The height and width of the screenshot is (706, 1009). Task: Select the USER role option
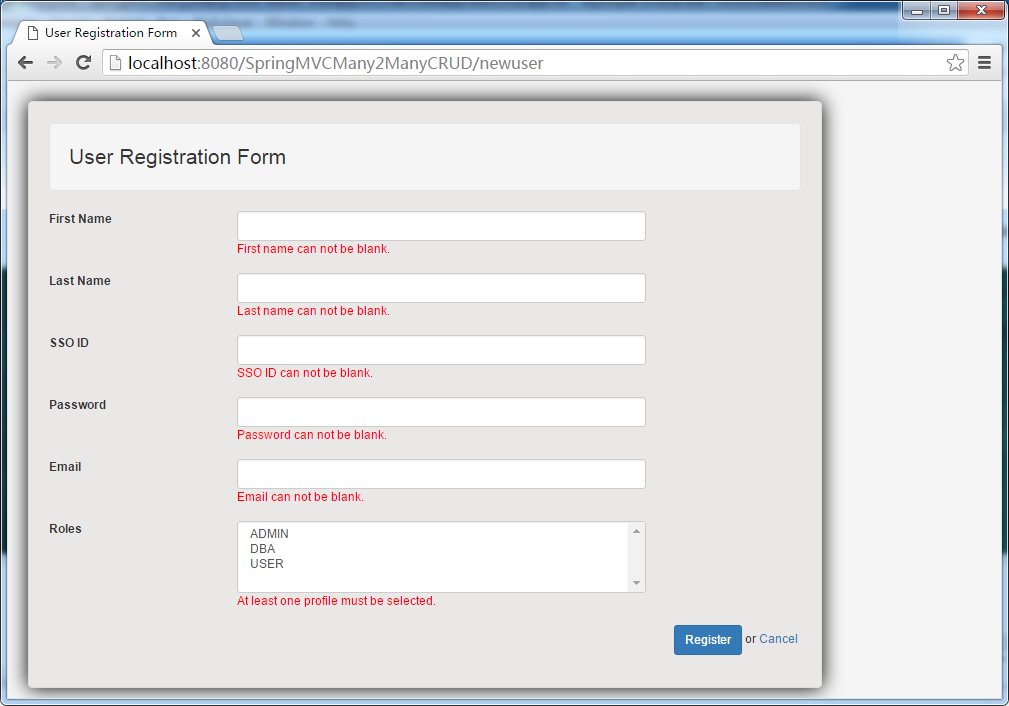tap(266, 563)
